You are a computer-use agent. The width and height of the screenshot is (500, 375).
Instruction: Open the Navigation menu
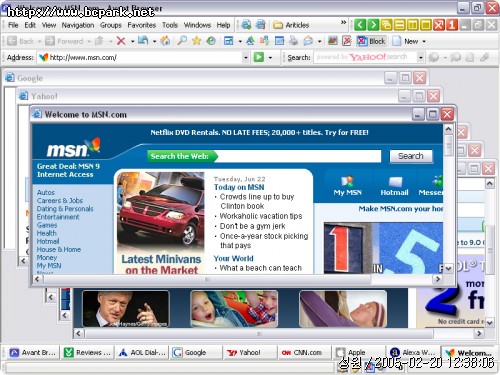(78, 25)
